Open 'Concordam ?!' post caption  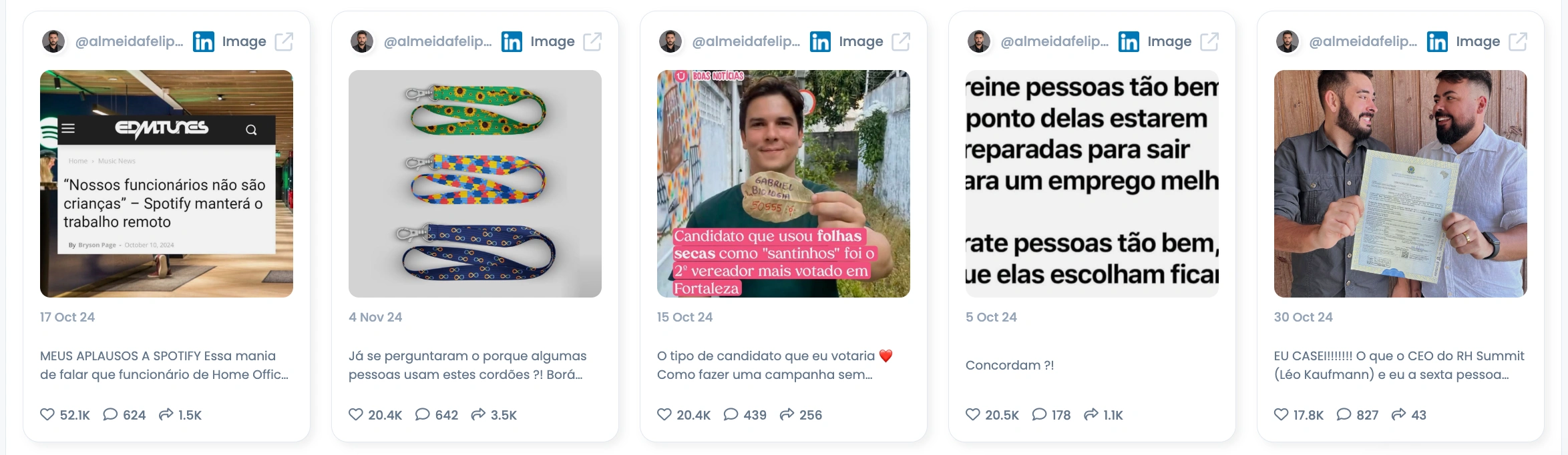pyautogui.click(x=1010, y=365)
